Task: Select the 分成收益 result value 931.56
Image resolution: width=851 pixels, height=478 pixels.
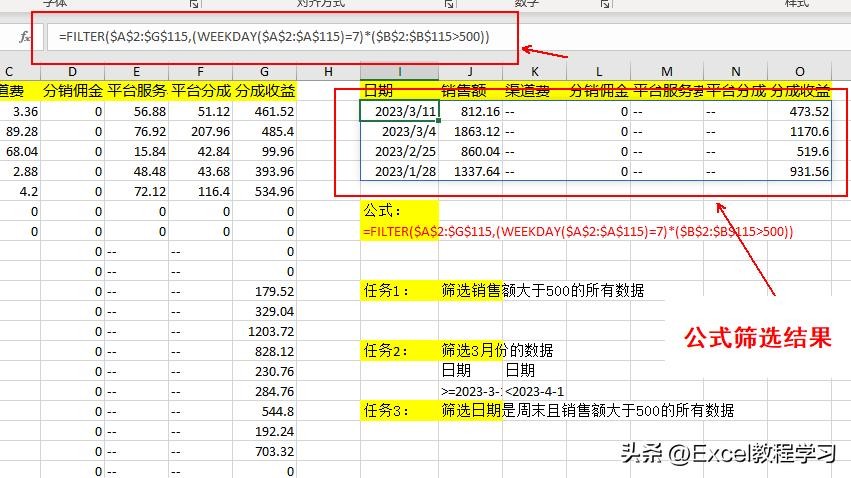Action: tap(800, 171)
